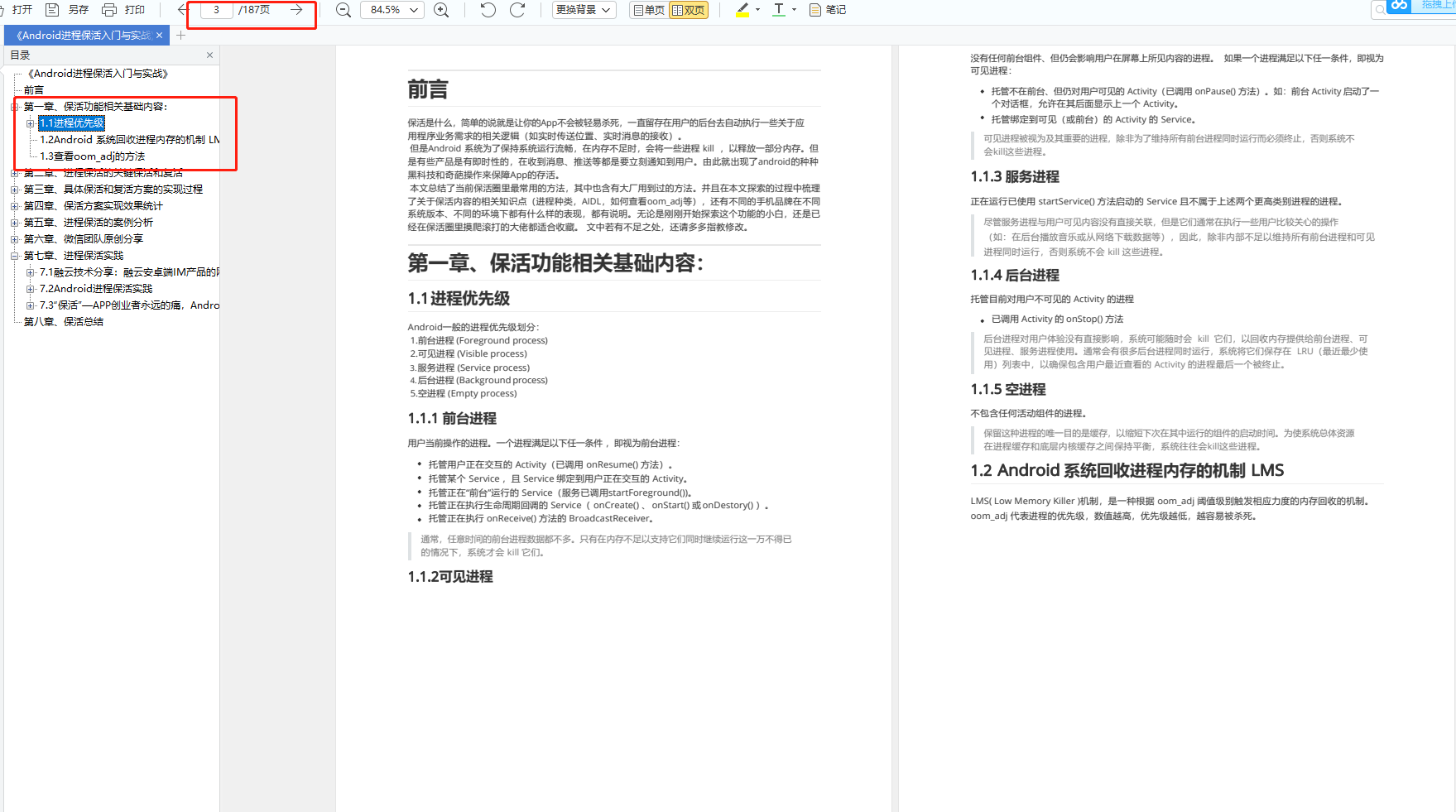
Task: Open the underline tool dropdown arrow
Action: [795, 10]
